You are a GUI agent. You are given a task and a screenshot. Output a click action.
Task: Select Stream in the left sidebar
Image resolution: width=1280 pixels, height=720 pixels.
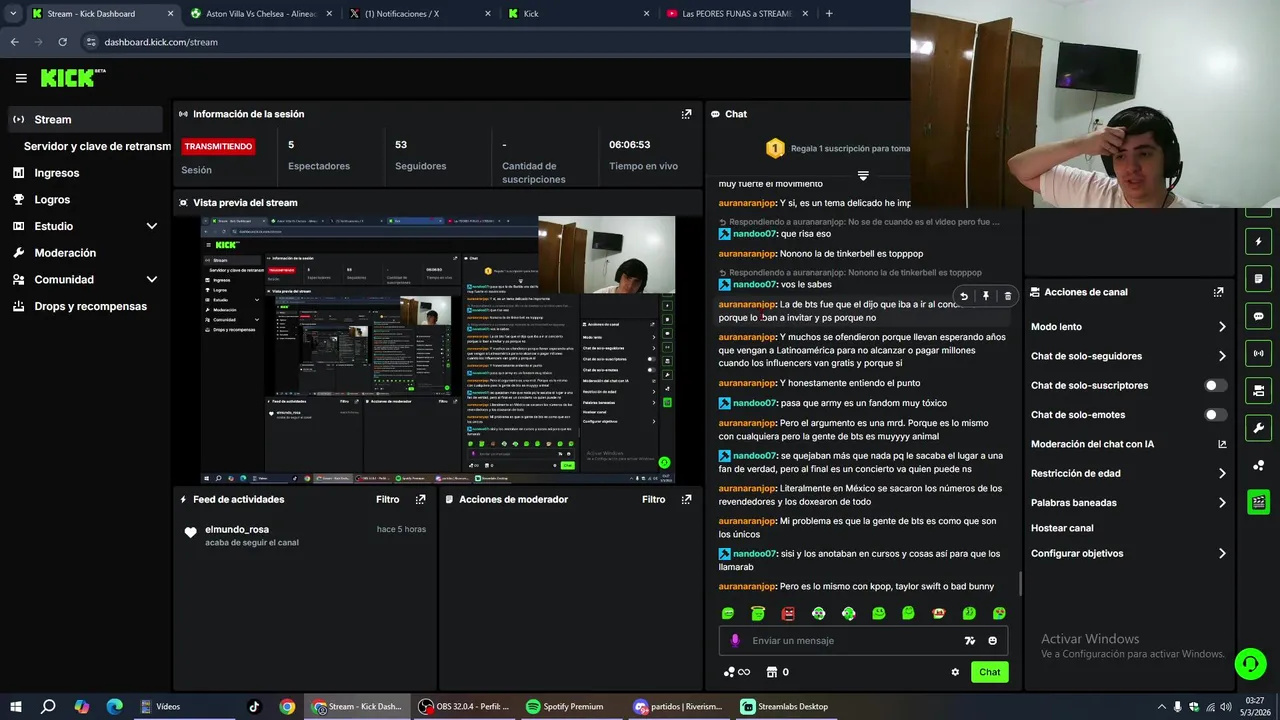pyautogui.click(x=86, y=119)
